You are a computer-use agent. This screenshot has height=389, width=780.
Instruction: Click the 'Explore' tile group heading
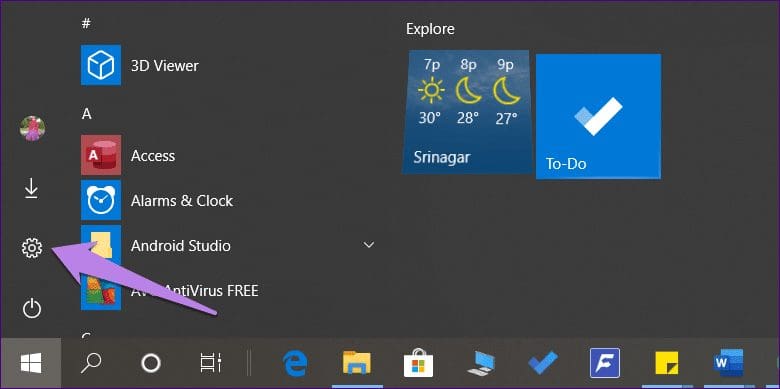click(430, 29)
